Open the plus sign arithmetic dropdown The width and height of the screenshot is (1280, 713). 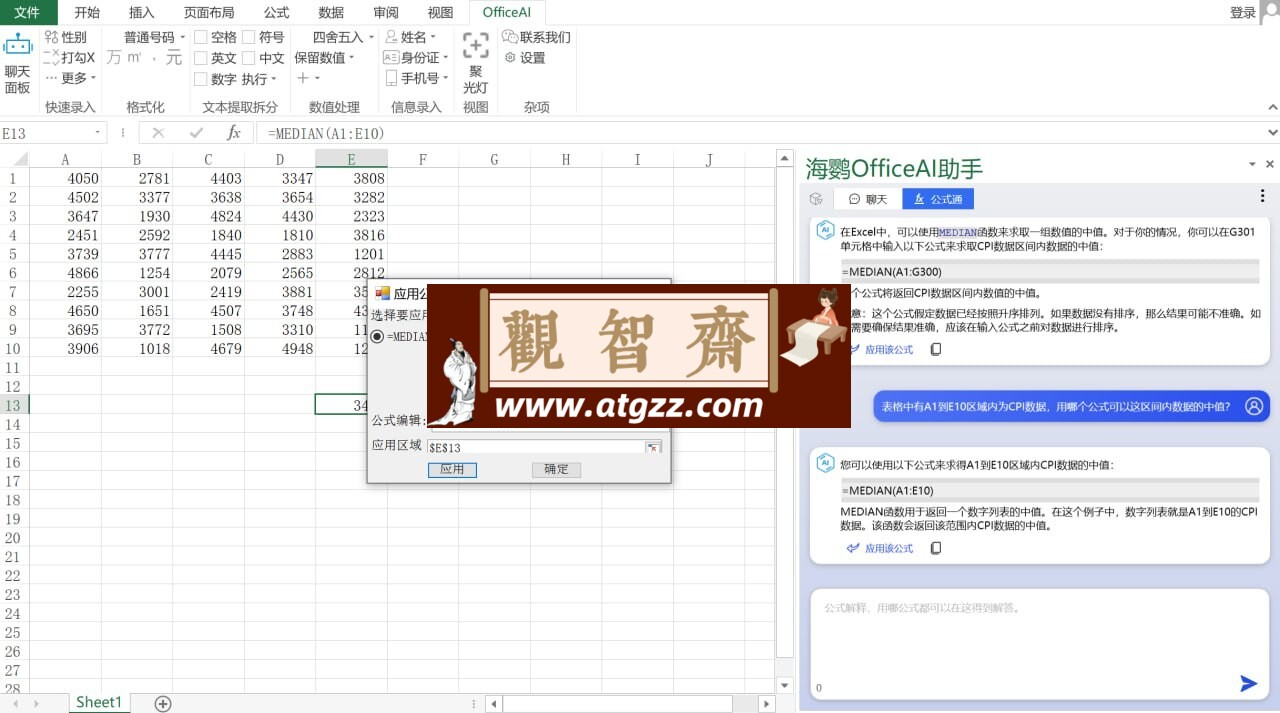pyautogui.click(x=308, y=79)
